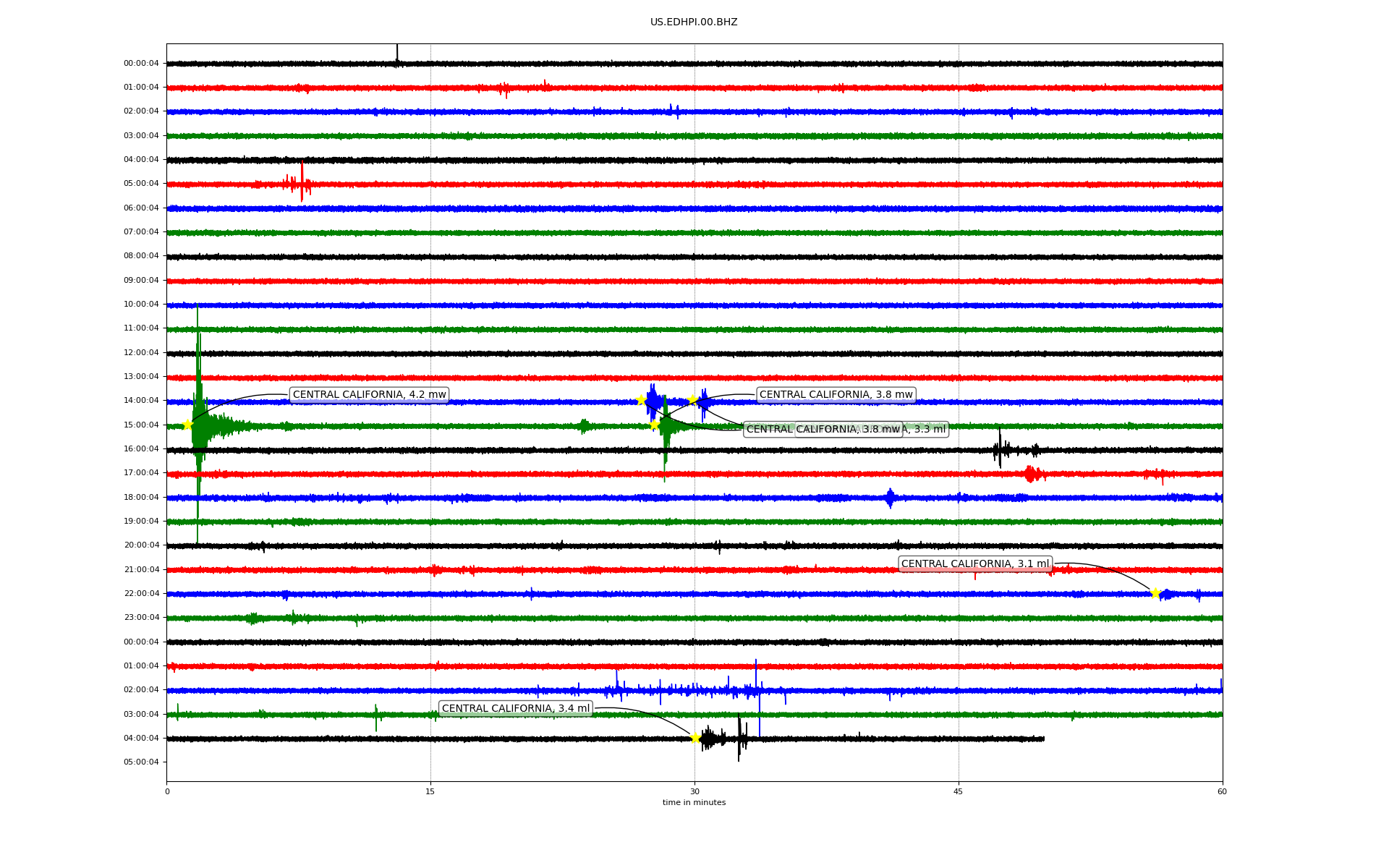Select the CENTRAL CALIFORNIA, 3.1 ml annotation
The image size is (1389, 868).
974,564
